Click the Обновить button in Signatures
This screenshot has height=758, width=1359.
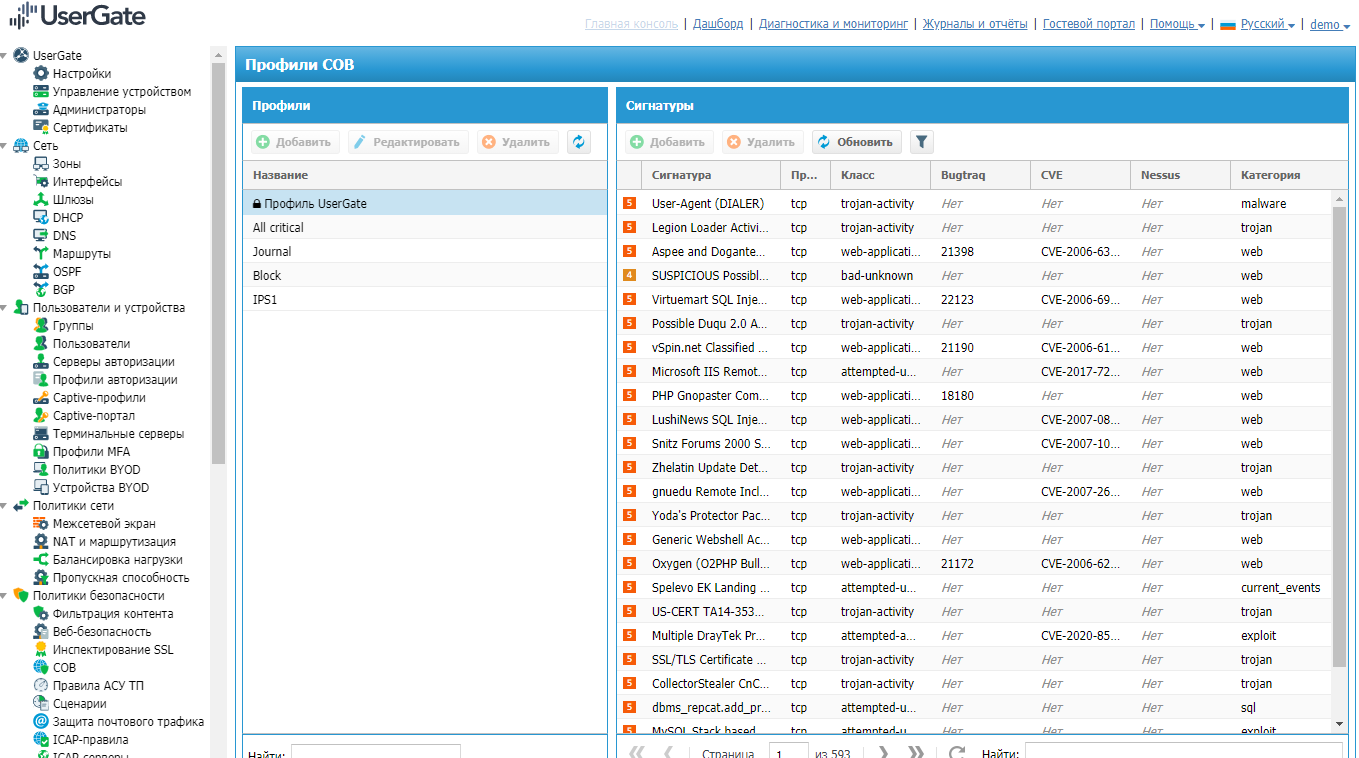click(858, 142)
